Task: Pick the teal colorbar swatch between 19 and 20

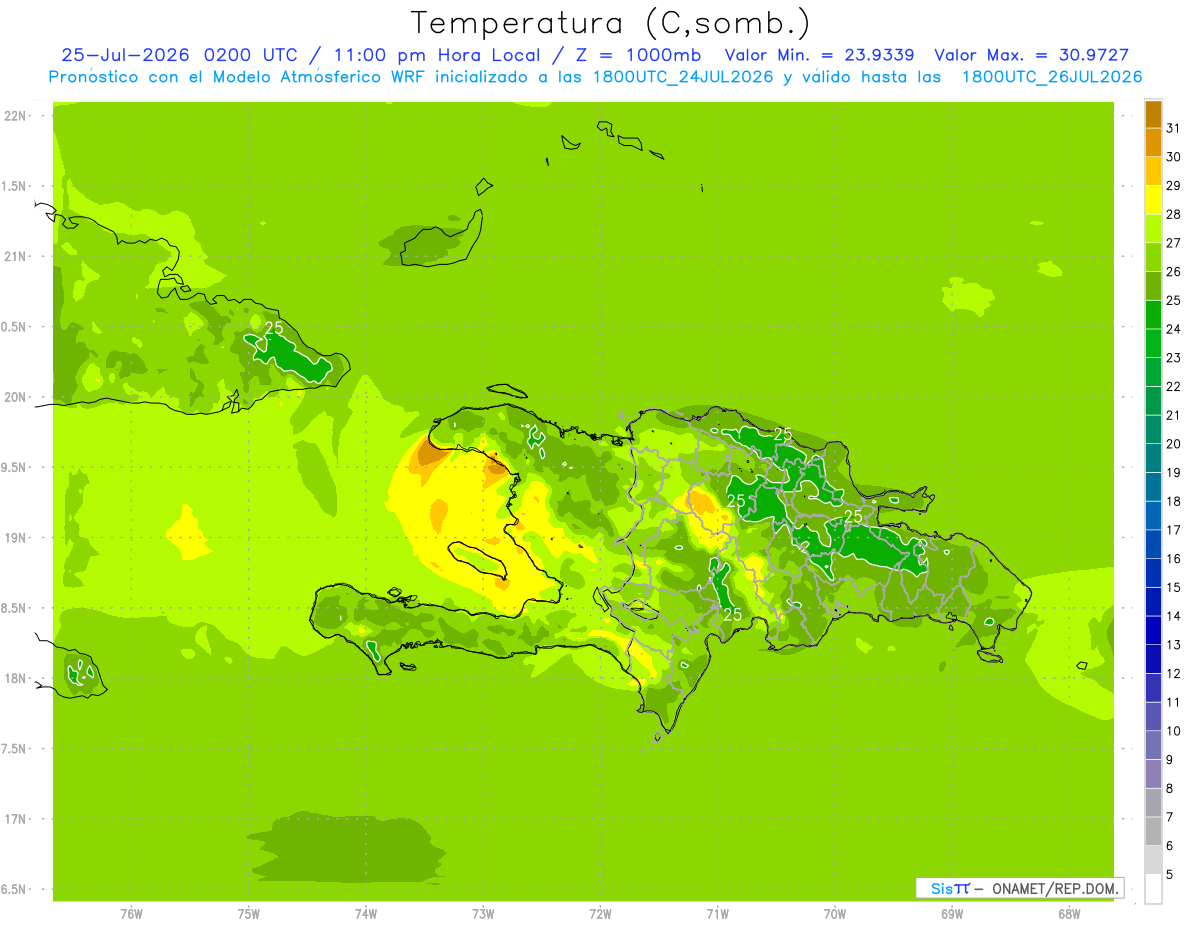Action: 1153,458
